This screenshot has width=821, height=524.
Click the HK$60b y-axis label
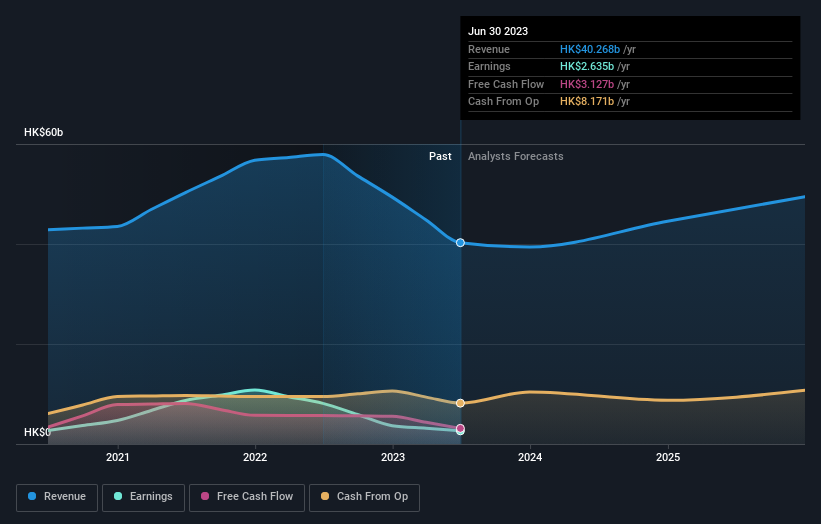[43, 132]
